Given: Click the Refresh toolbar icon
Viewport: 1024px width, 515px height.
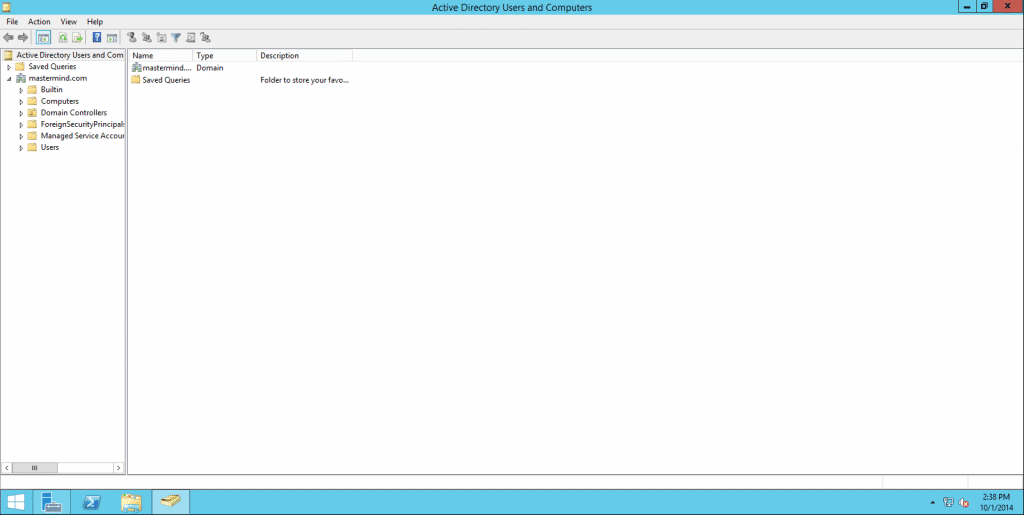Looking at the screenshot, I should point(62,37).
